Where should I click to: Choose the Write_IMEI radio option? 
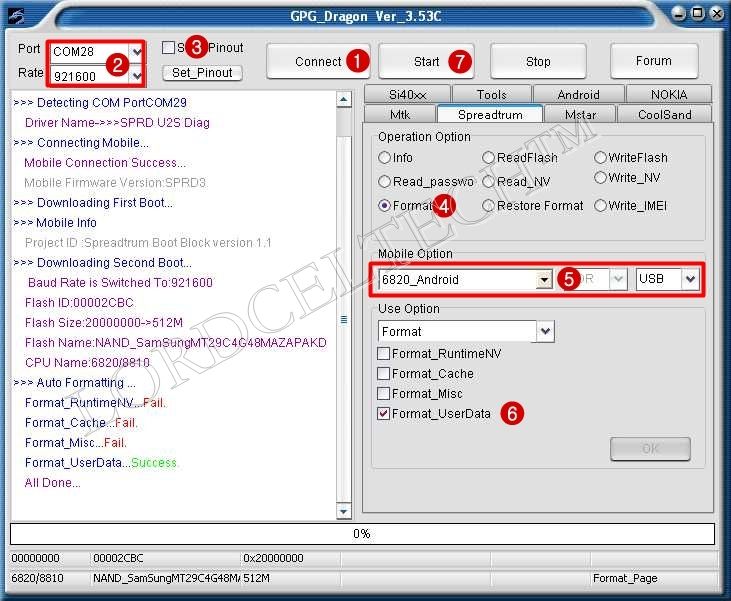pos(600,206)
